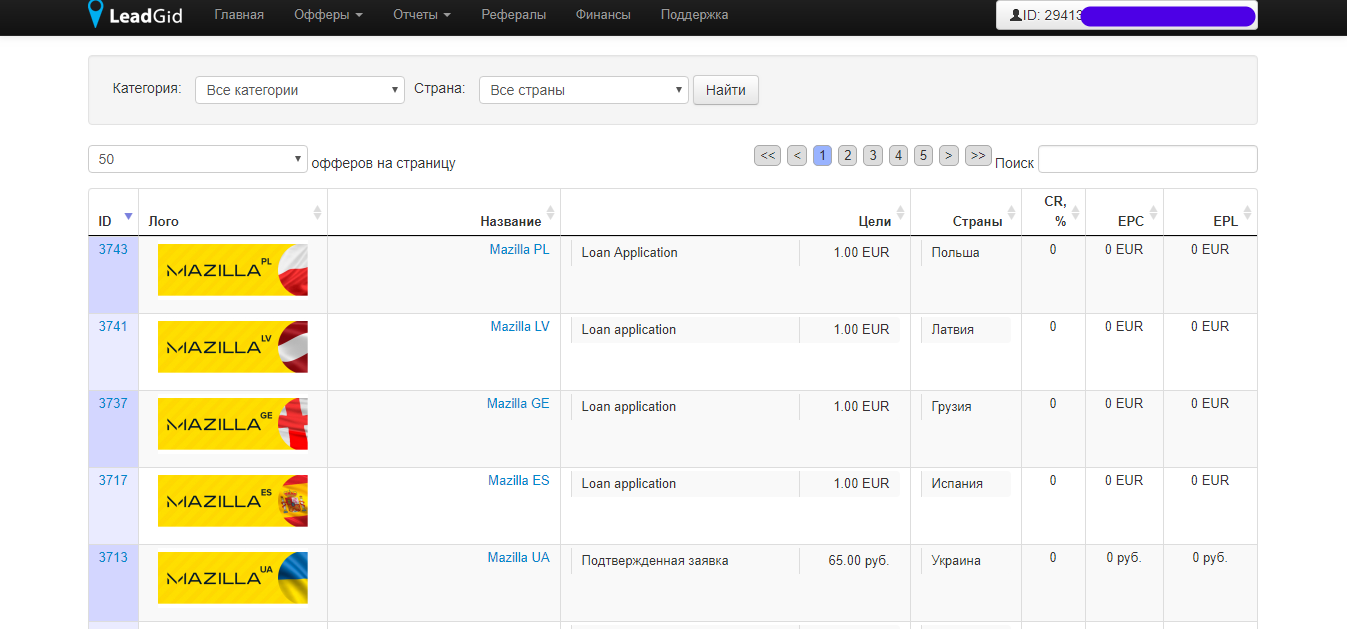The height and width of the screenshot is (629, 1347).
Task: Go to last page with >> button
Action: [978, 155]
